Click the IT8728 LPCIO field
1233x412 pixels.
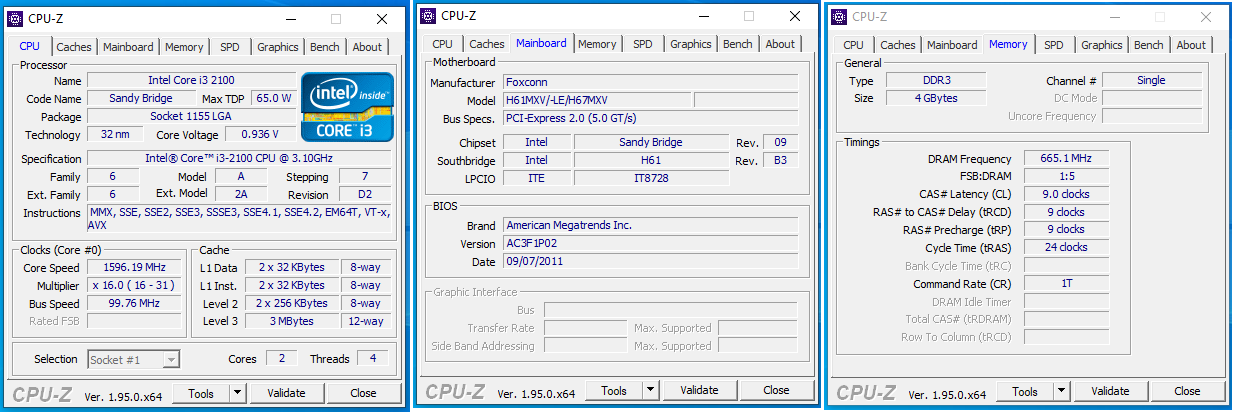tap(652, 177)
